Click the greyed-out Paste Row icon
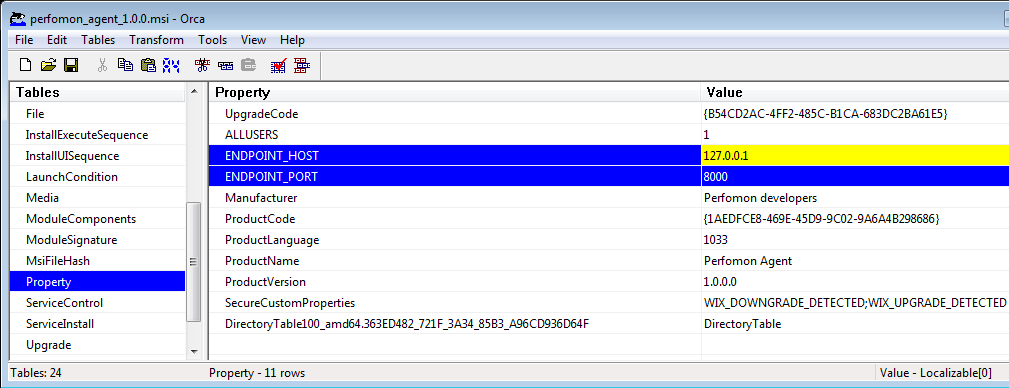This screenshot has height=388, width=1009. click(248, 65)
